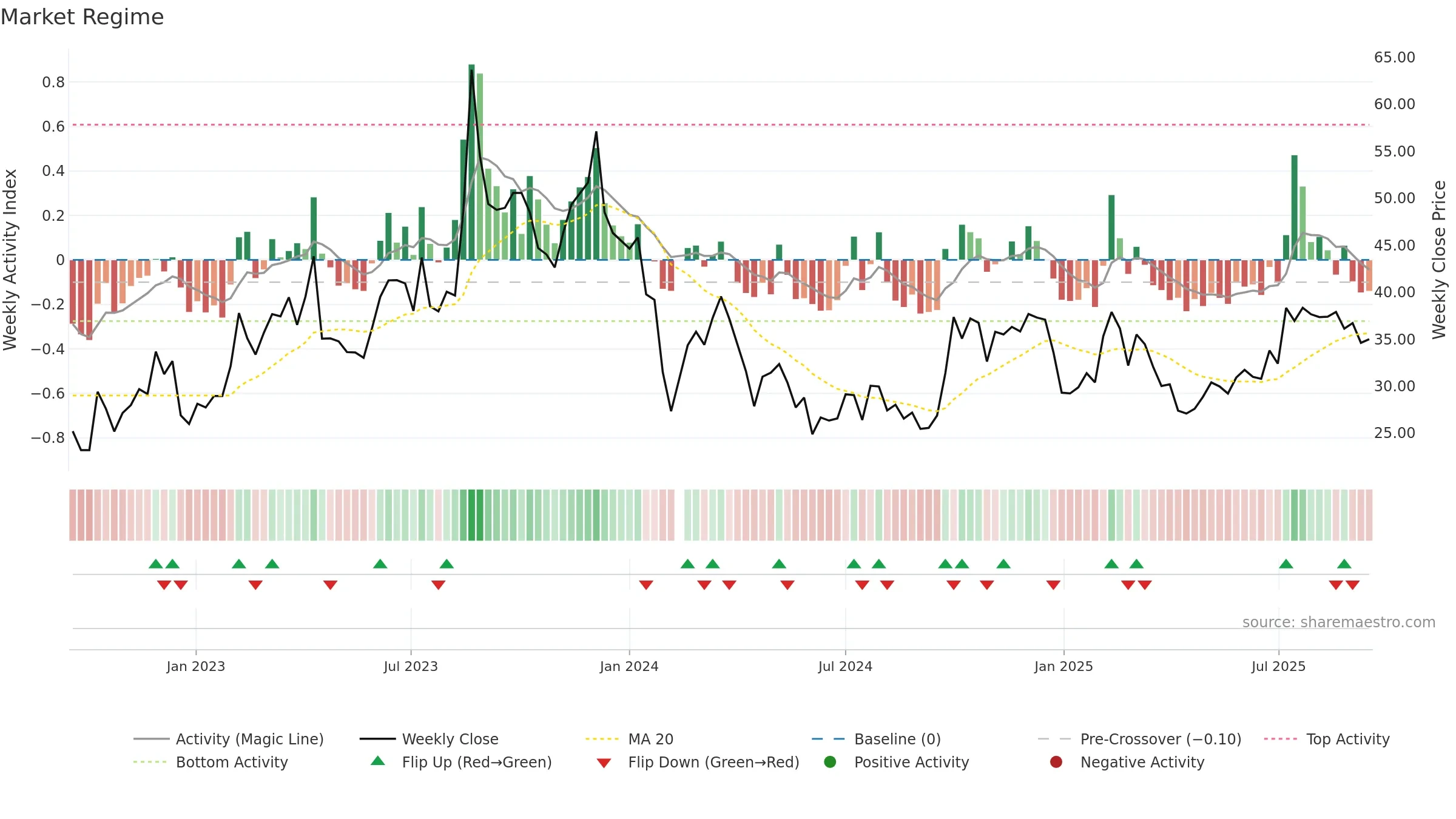This screenshot has height=819, width=1456.
Task: Click the 25.00 price axis tick
Action: 1395,433
